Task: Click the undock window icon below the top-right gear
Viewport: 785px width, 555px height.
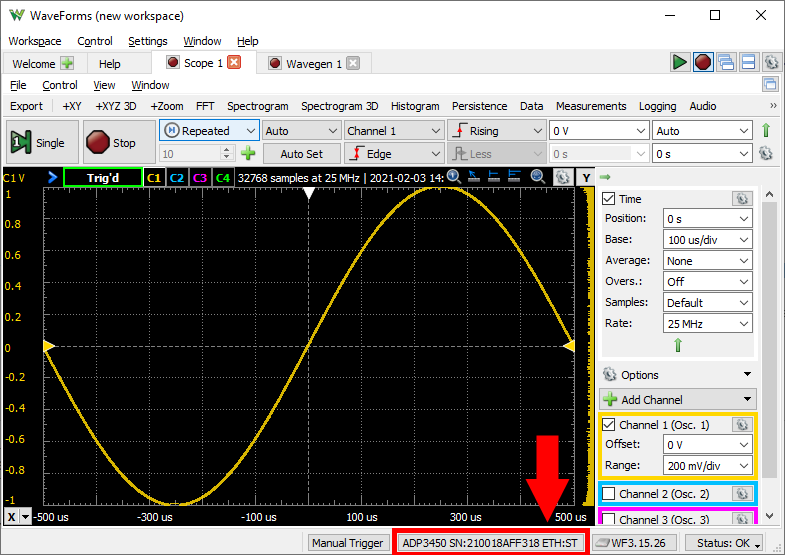Action: [770, 84]
